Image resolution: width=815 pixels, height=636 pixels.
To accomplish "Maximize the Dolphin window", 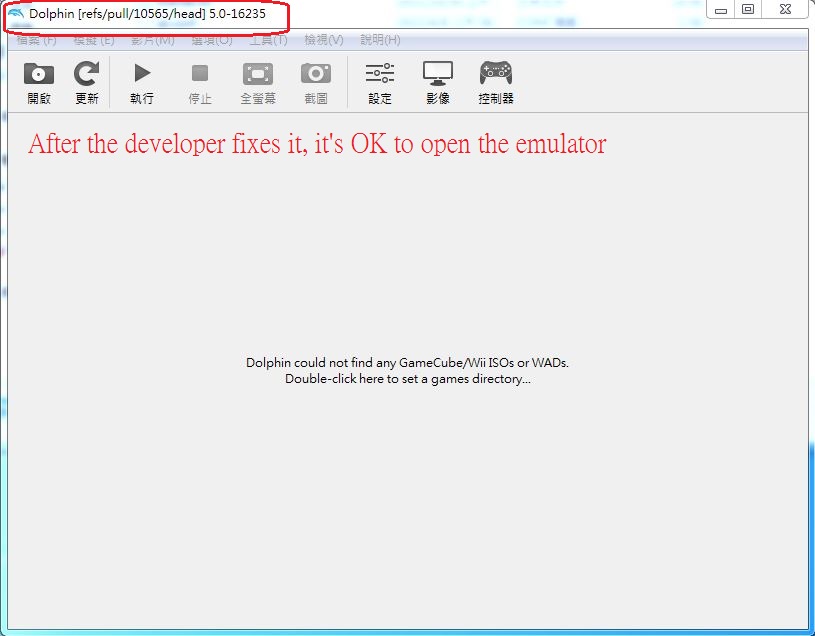I will tap(748, 10).
